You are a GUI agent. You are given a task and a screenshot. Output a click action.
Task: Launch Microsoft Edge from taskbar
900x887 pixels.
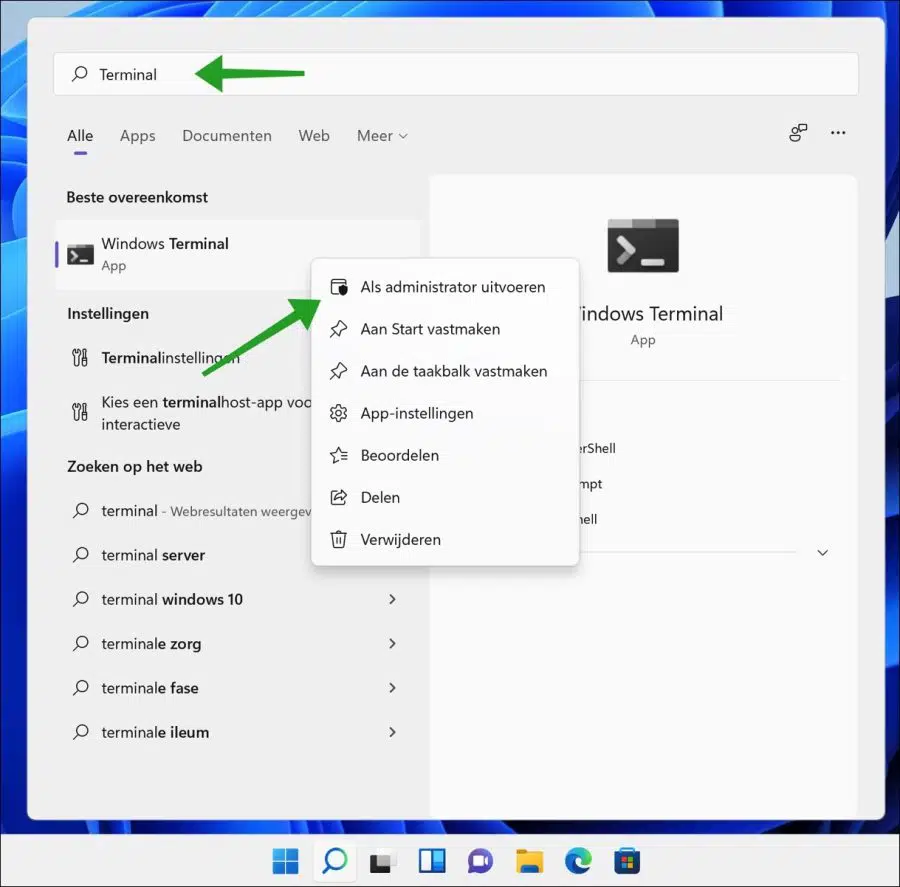pyautogui.click(x=578, y=861)
